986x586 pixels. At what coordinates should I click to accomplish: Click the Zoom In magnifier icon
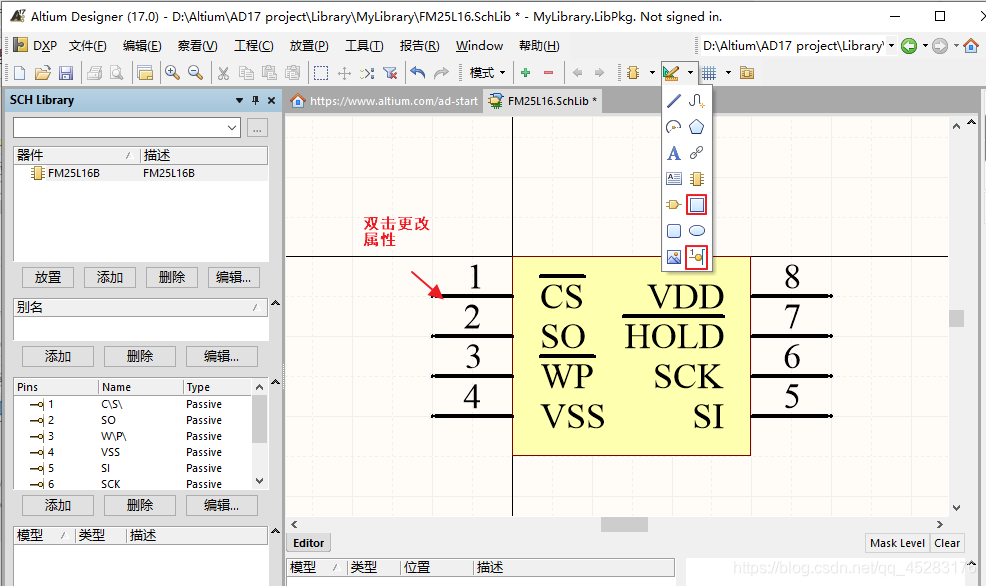tap(172, 73)
